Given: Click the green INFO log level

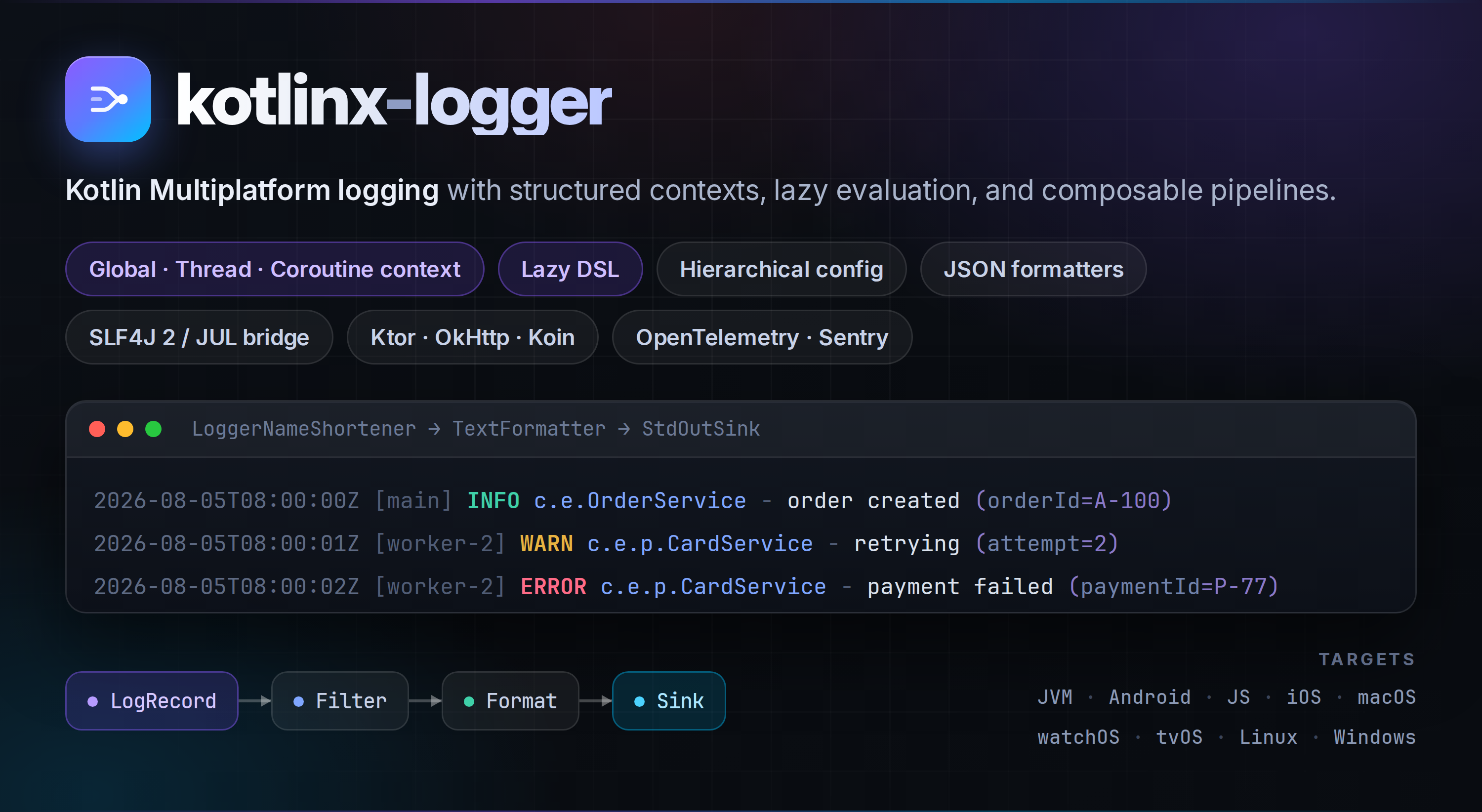Looking at the screenshot, I should point(493,500).
